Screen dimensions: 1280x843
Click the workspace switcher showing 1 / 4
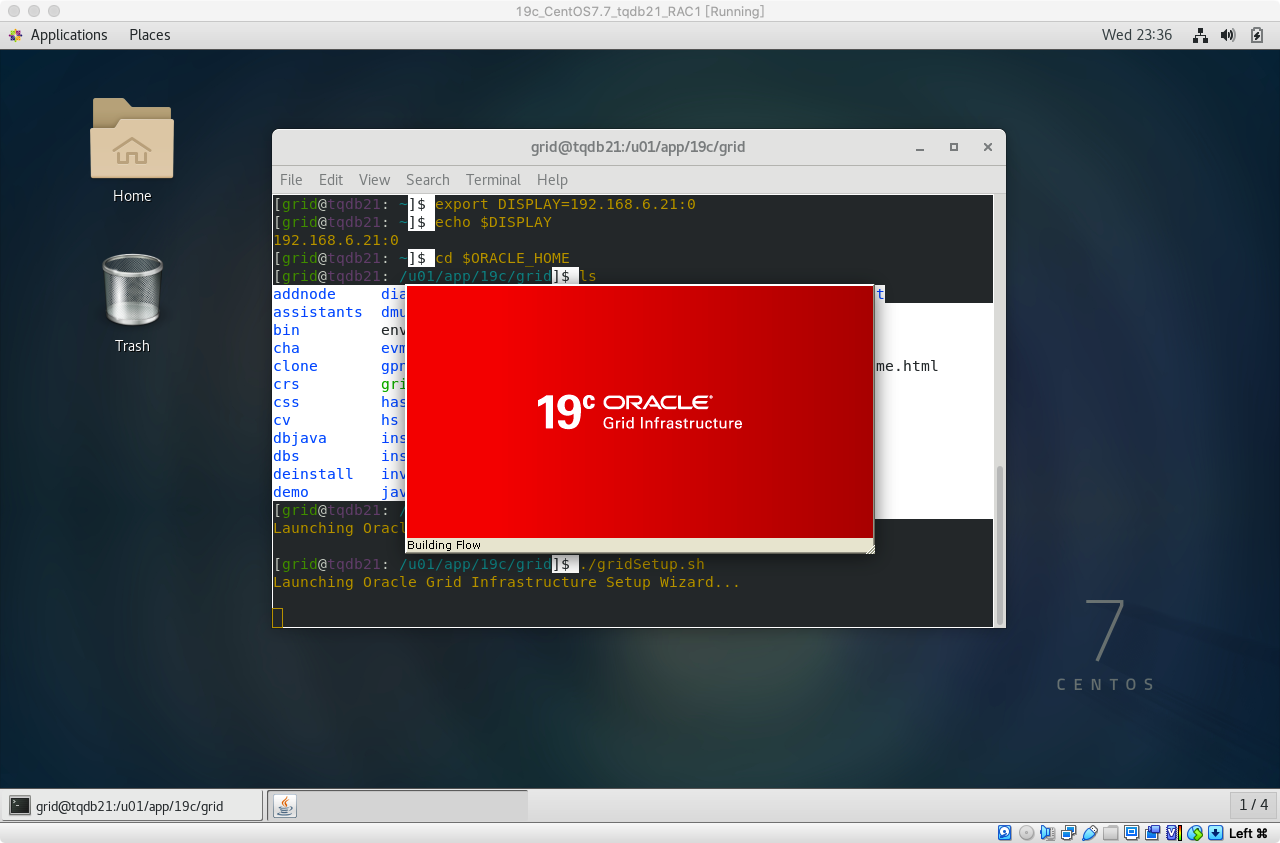pyautogui.click(x=1253, y=805)
